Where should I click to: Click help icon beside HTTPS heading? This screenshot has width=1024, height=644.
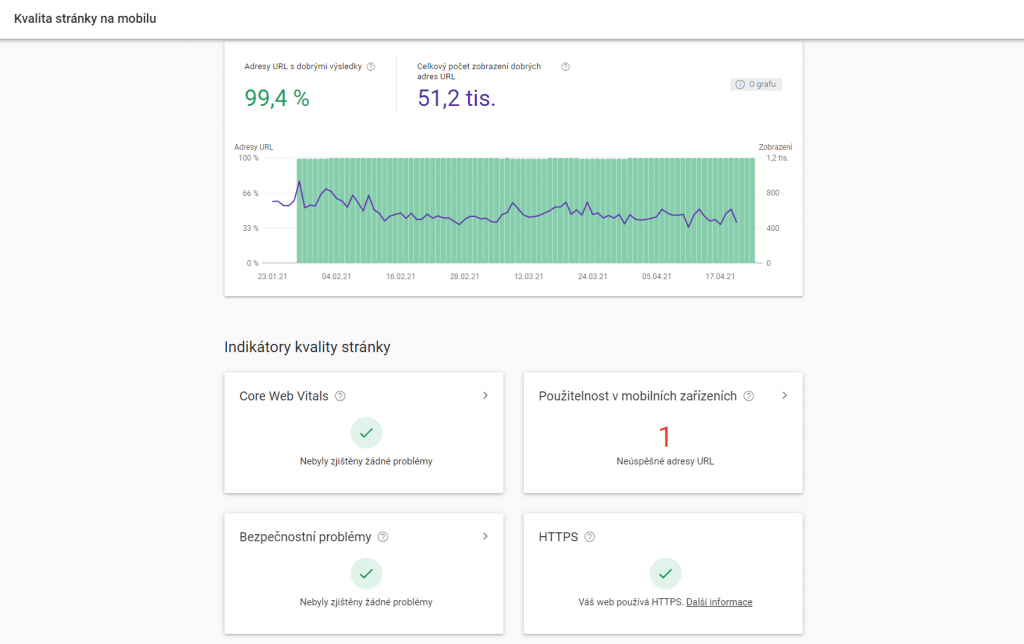click(x=590, y=537)
